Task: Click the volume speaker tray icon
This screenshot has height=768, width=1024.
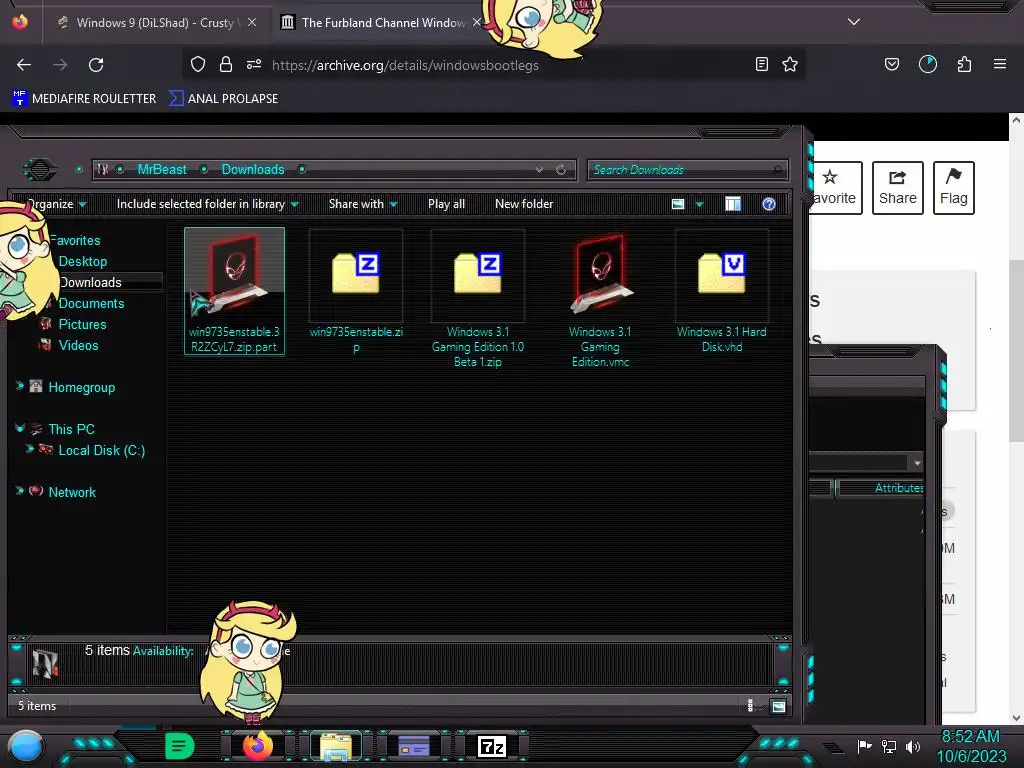Action: click(913, 746)
